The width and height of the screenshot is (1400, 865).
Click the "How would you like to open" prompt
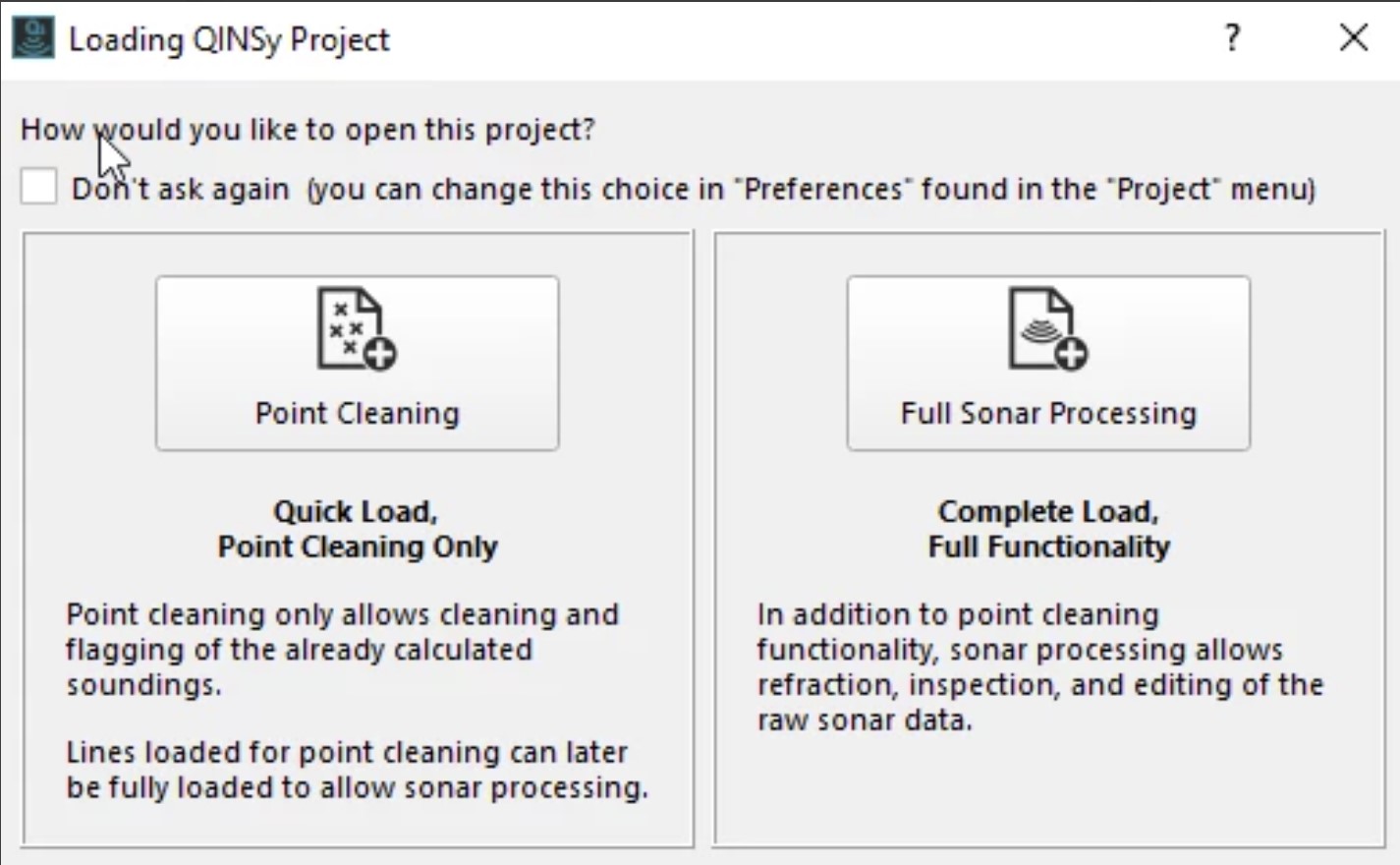[x=308, y=130]
